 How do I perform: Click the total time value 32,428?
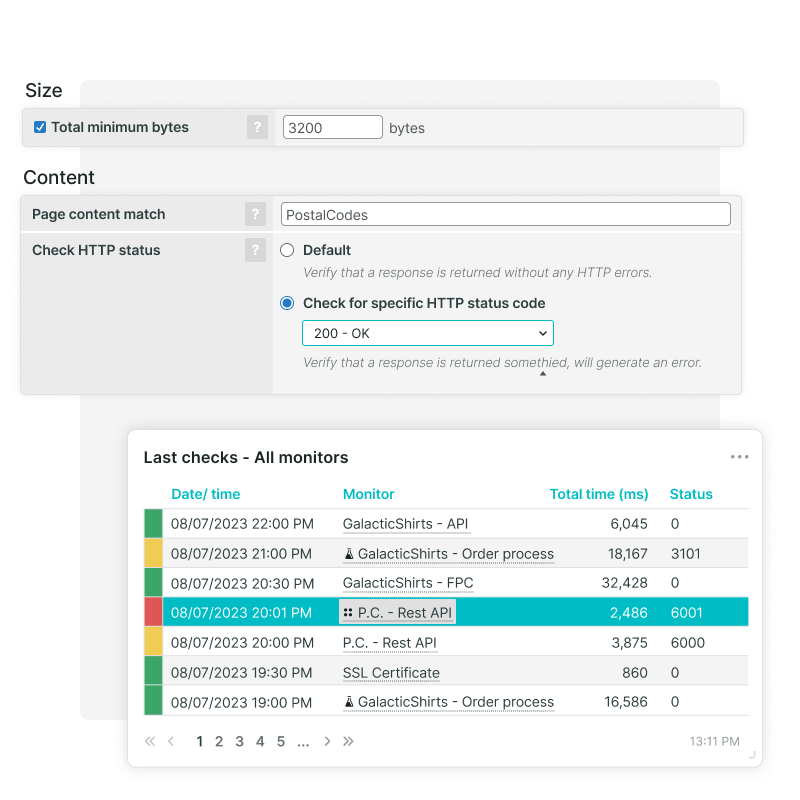pos(624,583)
